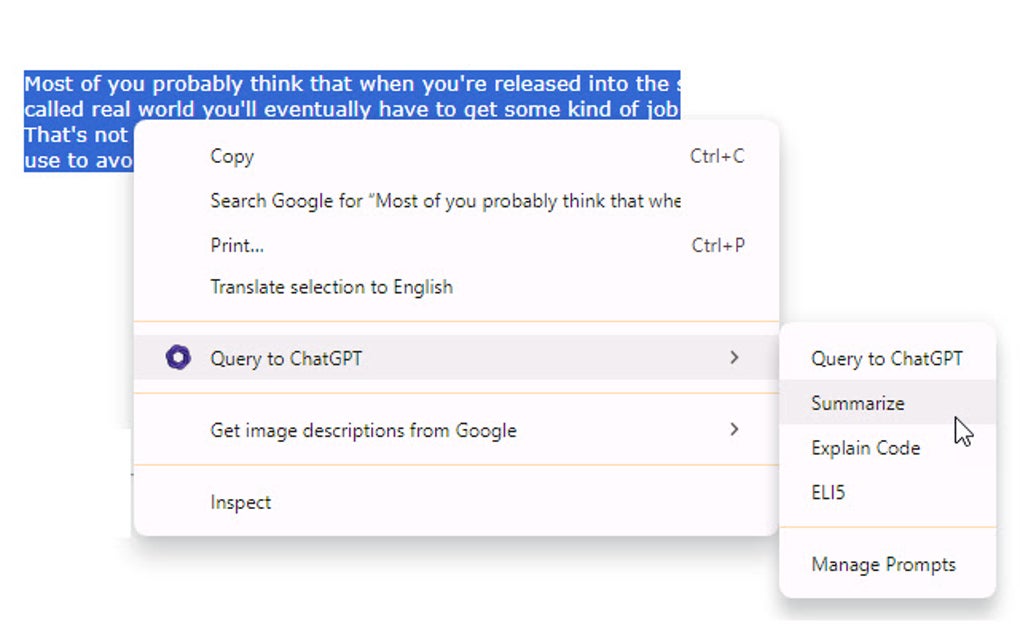1020x638 pixels.
Task: Inspect the selected element
Action: tap(241, 502)
